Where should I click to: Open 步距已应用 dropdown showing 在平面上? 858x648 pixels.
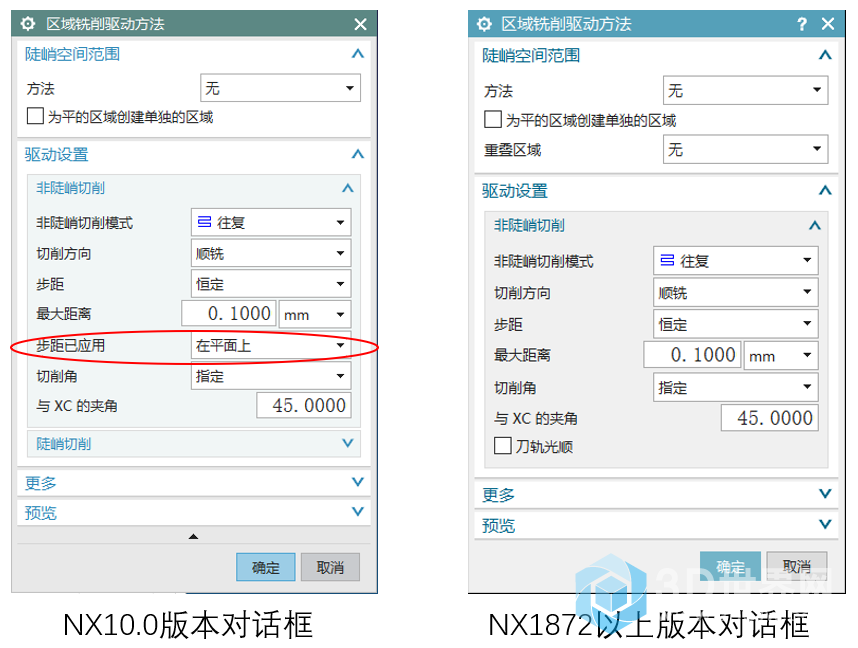(x=271, y=345)
